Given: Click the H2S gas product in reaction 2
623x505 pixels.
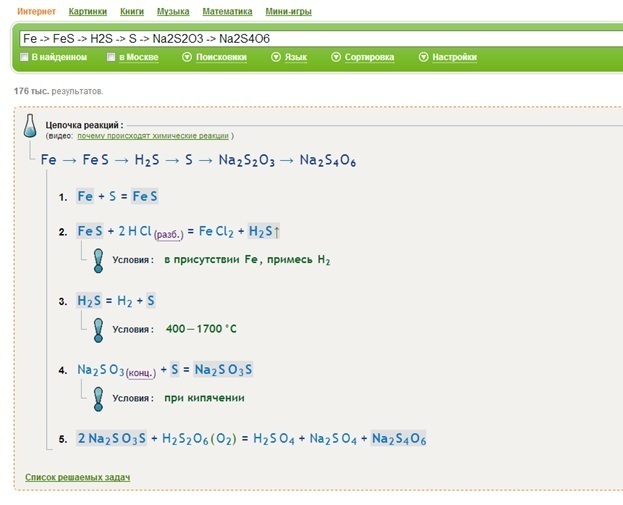Looking at the screenshot, I should pyautogui.click(x=265, y=232).
